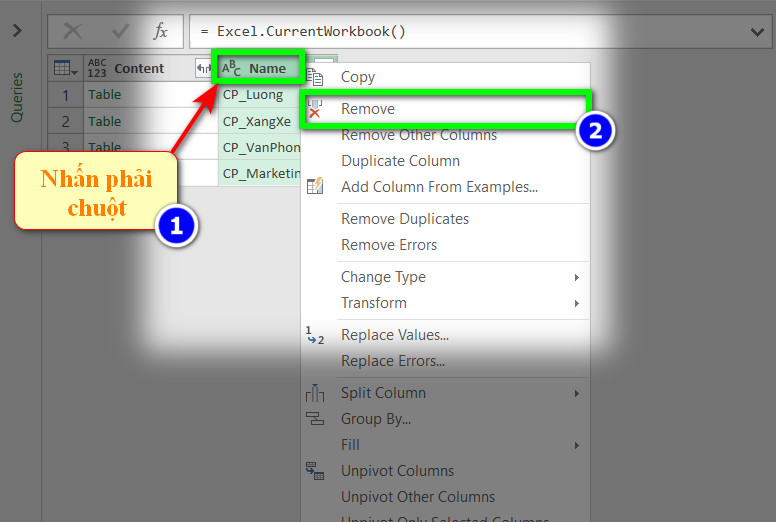Choose Unpivot Columns
Viewport: 776px width, 522px height.
(x=397, y=471)
